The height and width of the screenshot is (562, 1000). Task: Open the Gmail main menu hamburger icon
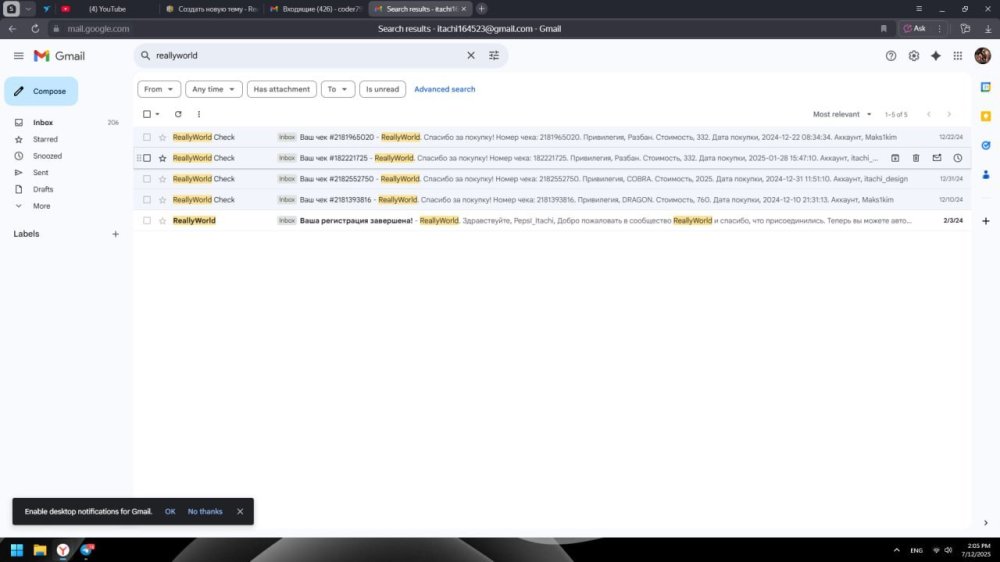[18, 56]
